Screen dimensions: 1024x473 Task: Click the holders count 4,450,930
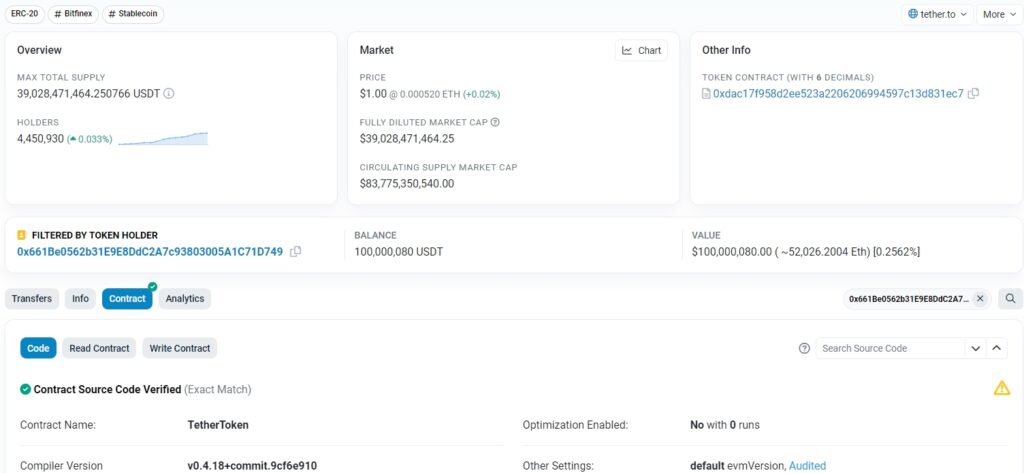[x=40, y=139]
